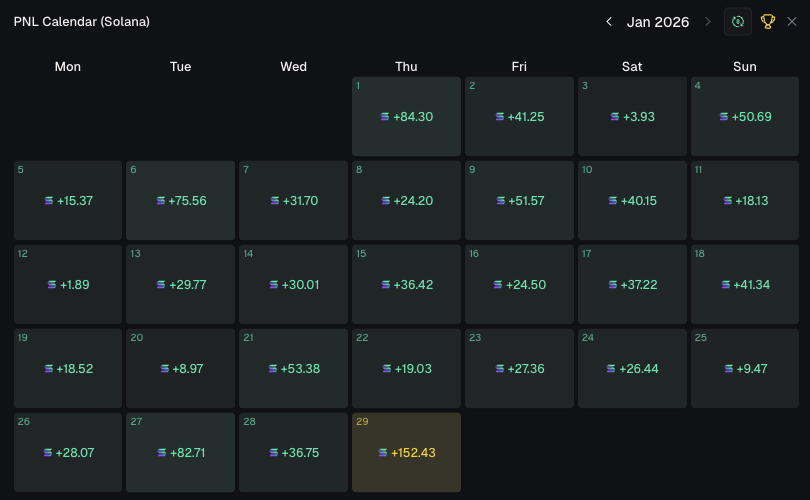Image resolution: width=810 pixels, height=500 pixels.
Task: Select the January 21 cell showing +53.38
Action: pos(293,368)
